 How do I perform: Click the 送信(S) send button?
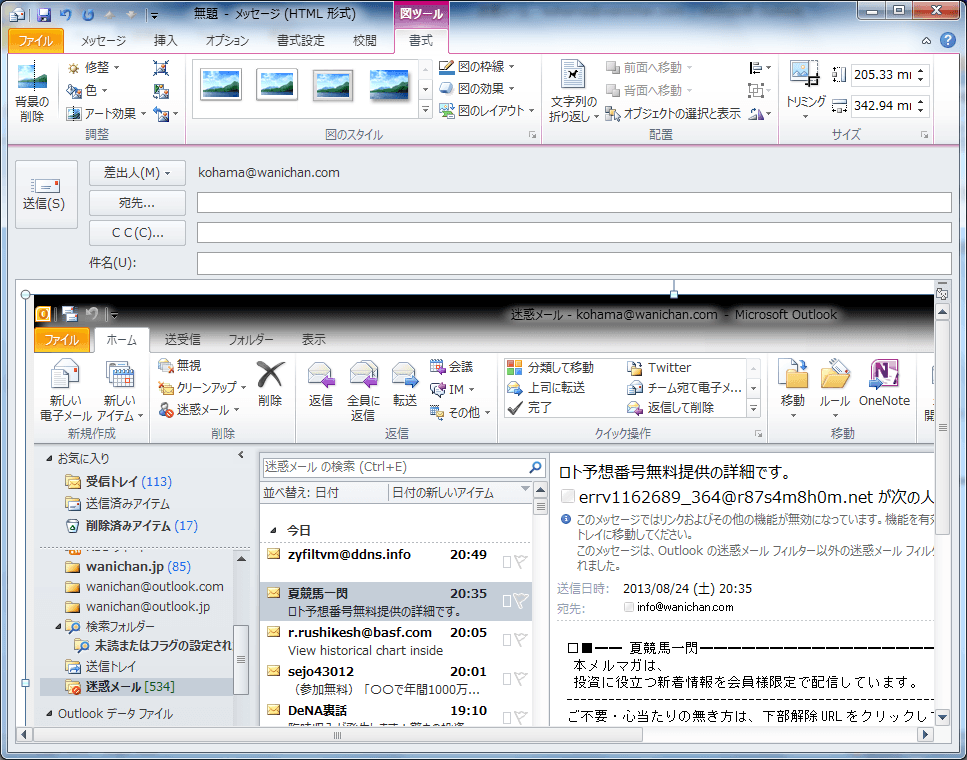click(x=46, y=194)
